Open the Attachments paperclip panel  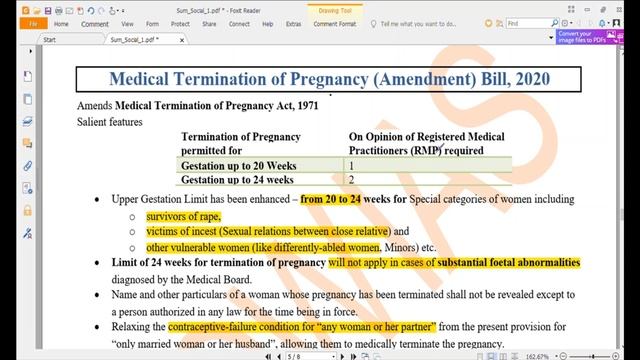[27, 166]
